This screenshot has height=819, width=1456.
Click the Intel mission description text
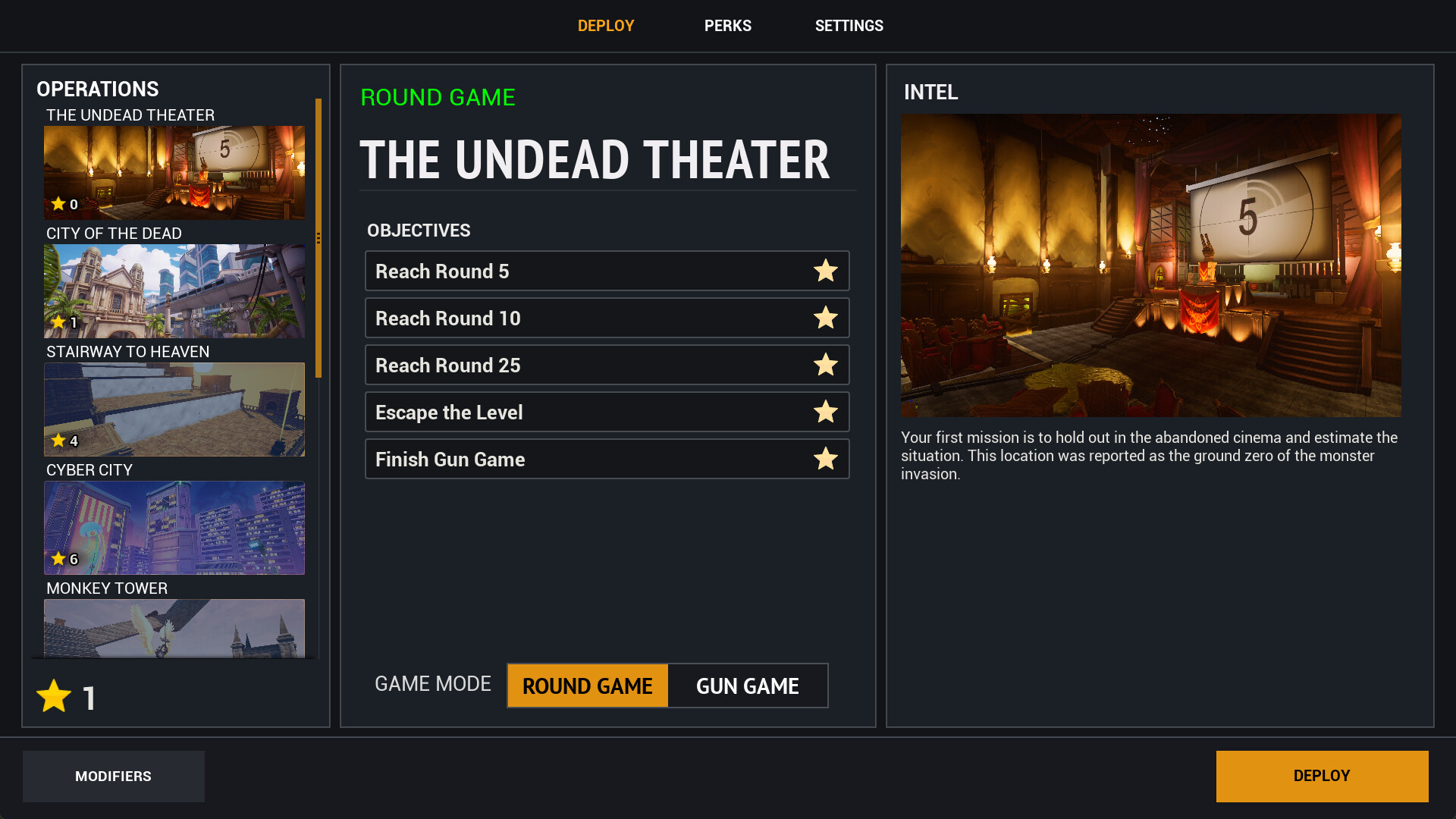click(x=1149, y=456)
